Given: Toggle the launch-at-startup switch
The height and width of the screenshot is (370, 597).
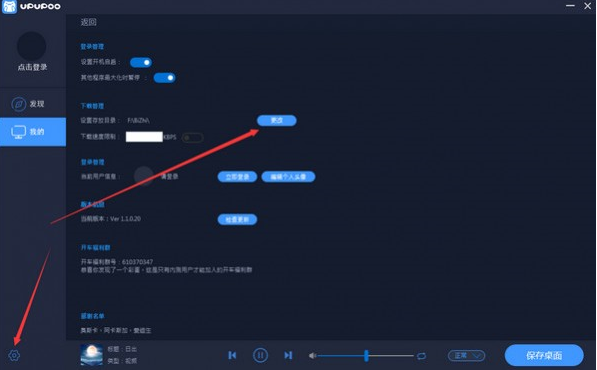Looking at the screenshot, I should pos(141,62).
